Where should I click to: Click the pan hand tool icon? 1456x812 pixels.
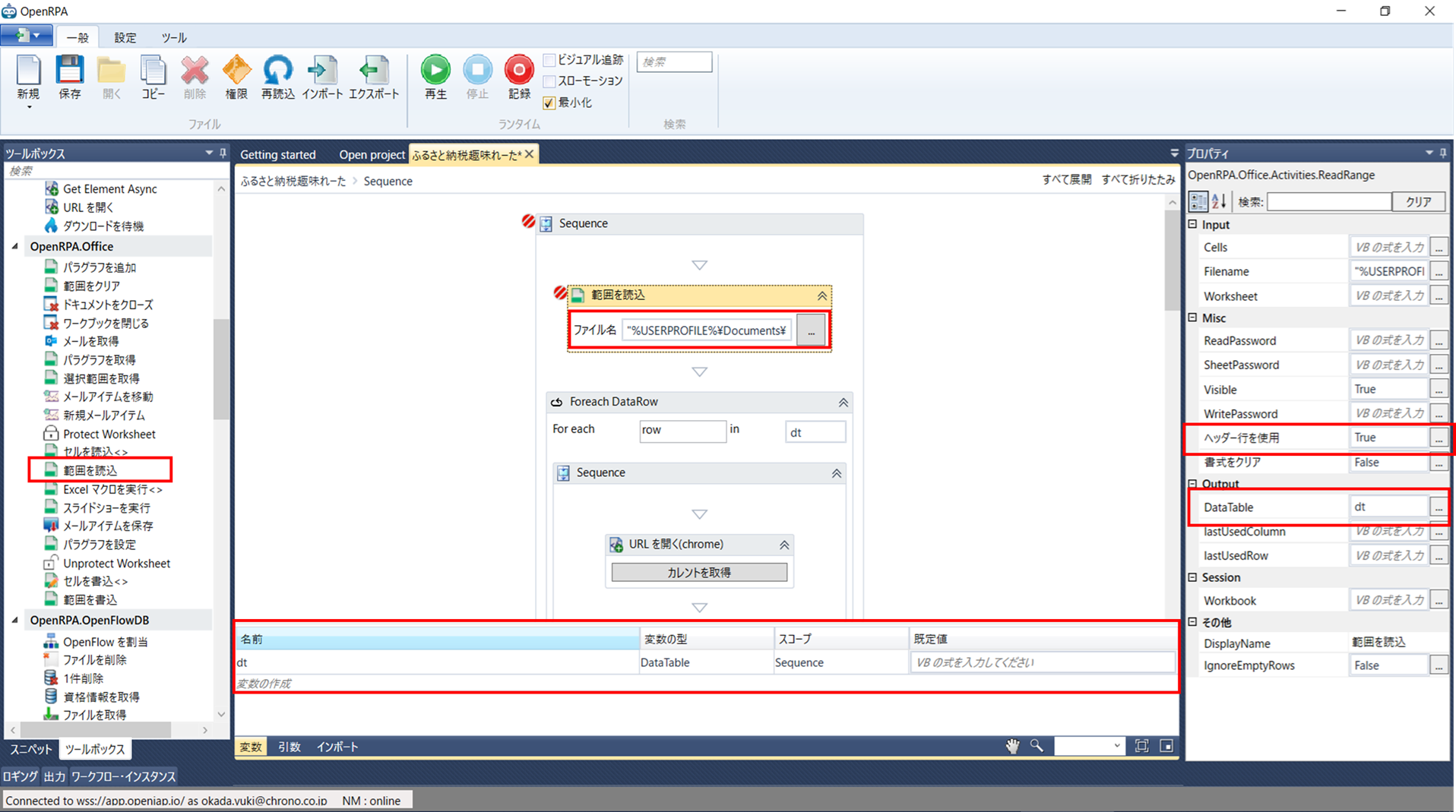pos(1012,746)
